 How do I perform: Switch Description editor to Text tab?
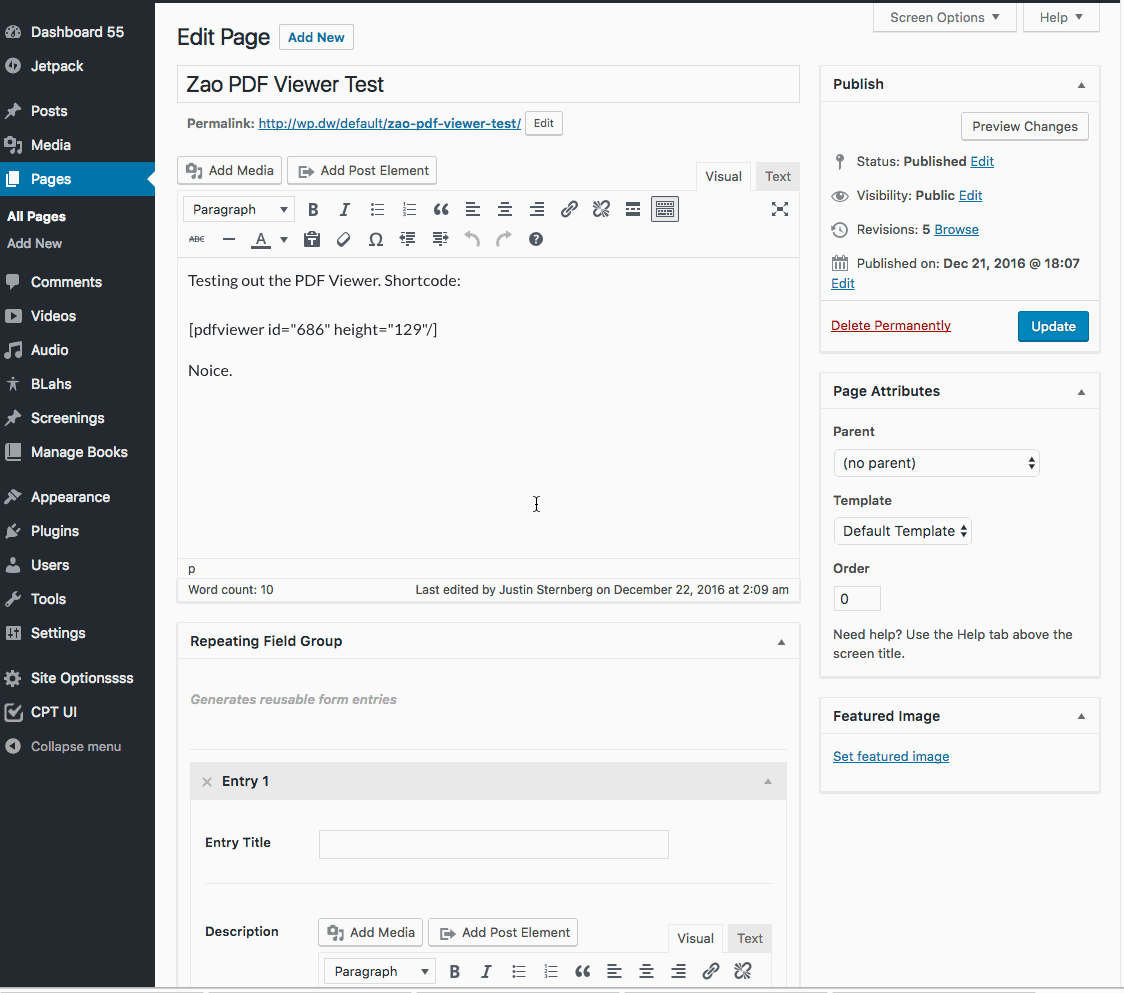point(750,939)
